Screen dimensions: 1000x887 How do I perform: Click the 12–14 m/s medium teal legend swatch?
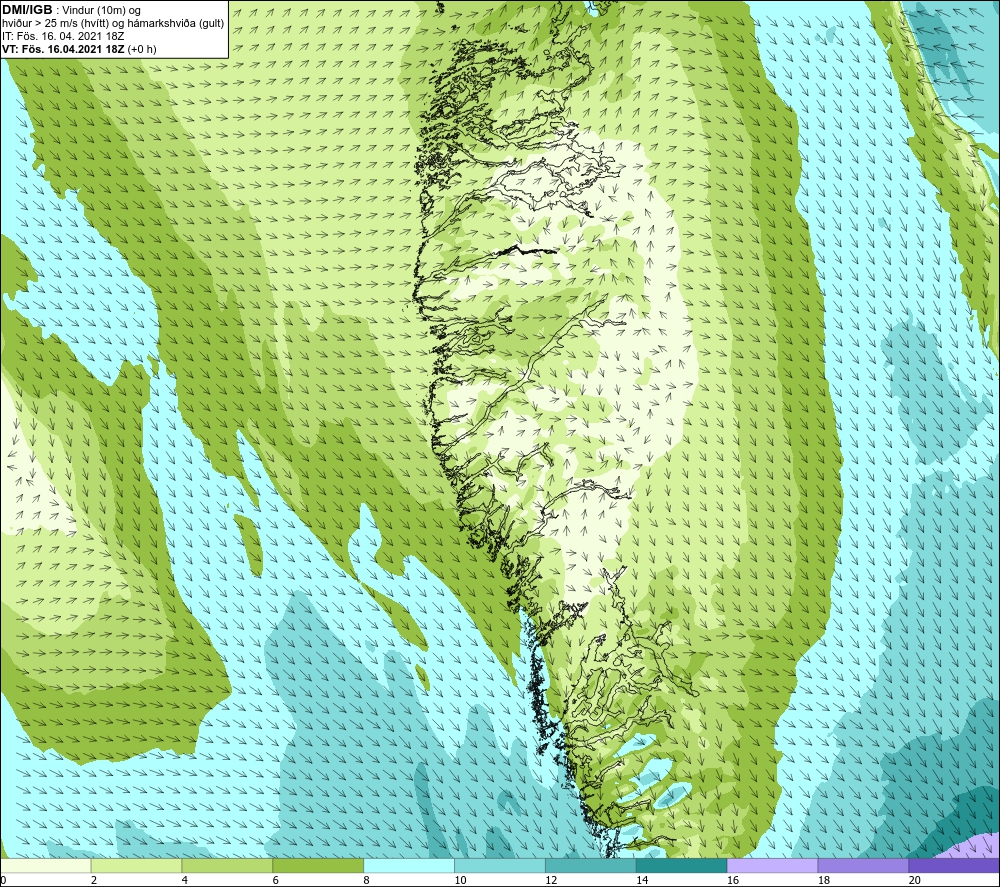[x=591, y=866]
